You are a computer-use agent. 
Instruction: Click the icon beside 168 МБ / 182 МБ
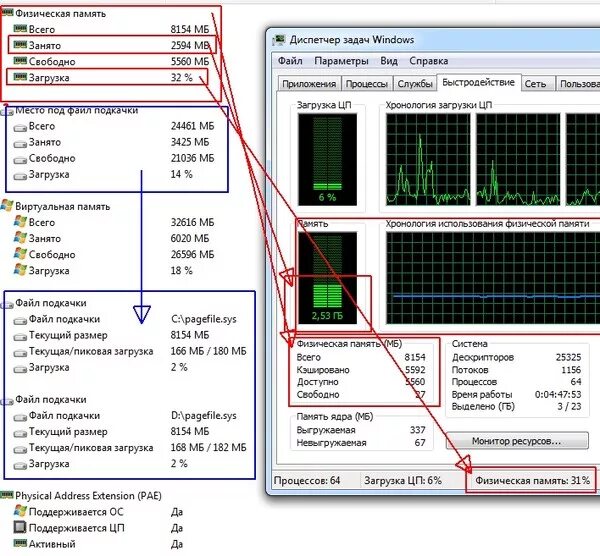[20, 449]
